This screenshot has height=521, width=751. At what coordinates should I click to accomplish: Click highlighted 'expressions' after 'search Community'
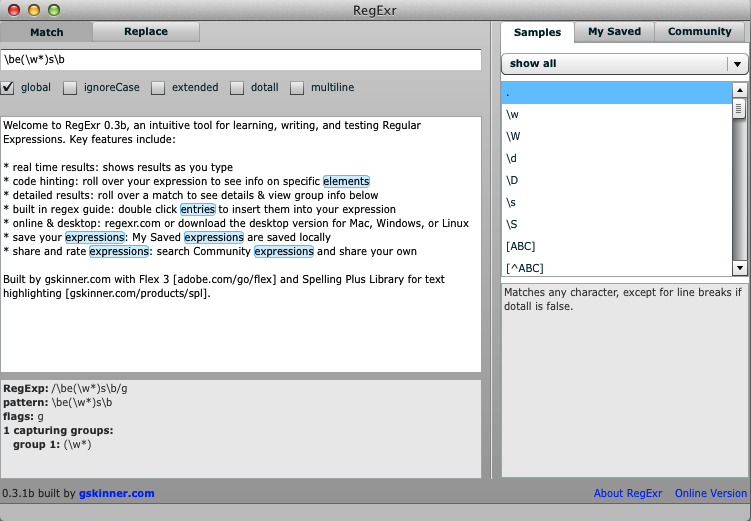[x=284, y=251]
